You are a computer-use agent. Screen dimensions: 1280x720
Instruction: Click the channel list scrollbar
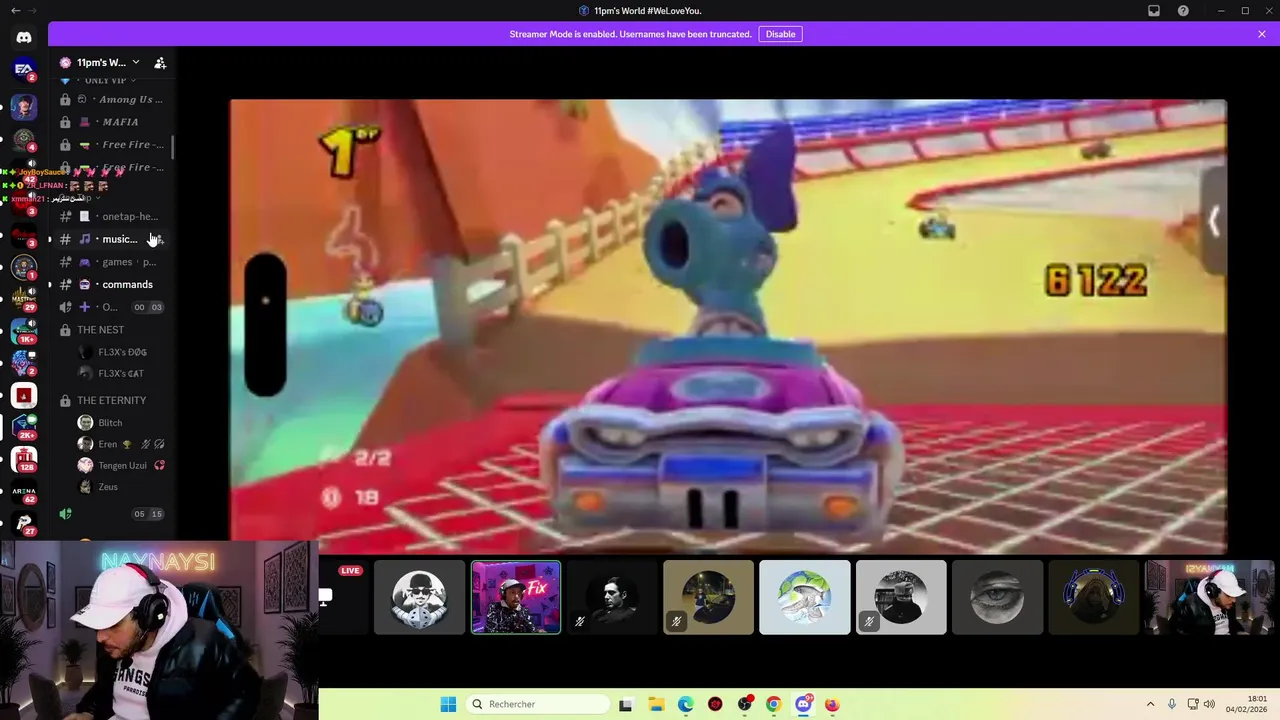[172, 146]
